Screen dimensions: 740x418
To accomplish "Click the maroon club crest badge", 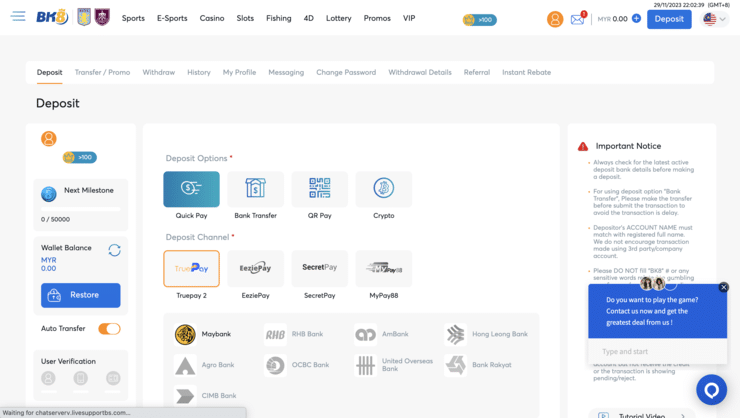I will pyautogui.click(x=102, y=17).
